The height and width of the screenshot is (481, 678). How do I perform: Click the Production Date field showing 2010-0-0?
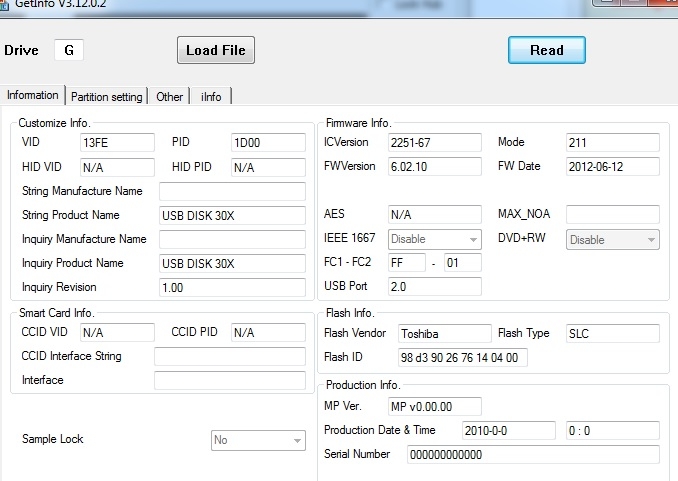point(508,431)
